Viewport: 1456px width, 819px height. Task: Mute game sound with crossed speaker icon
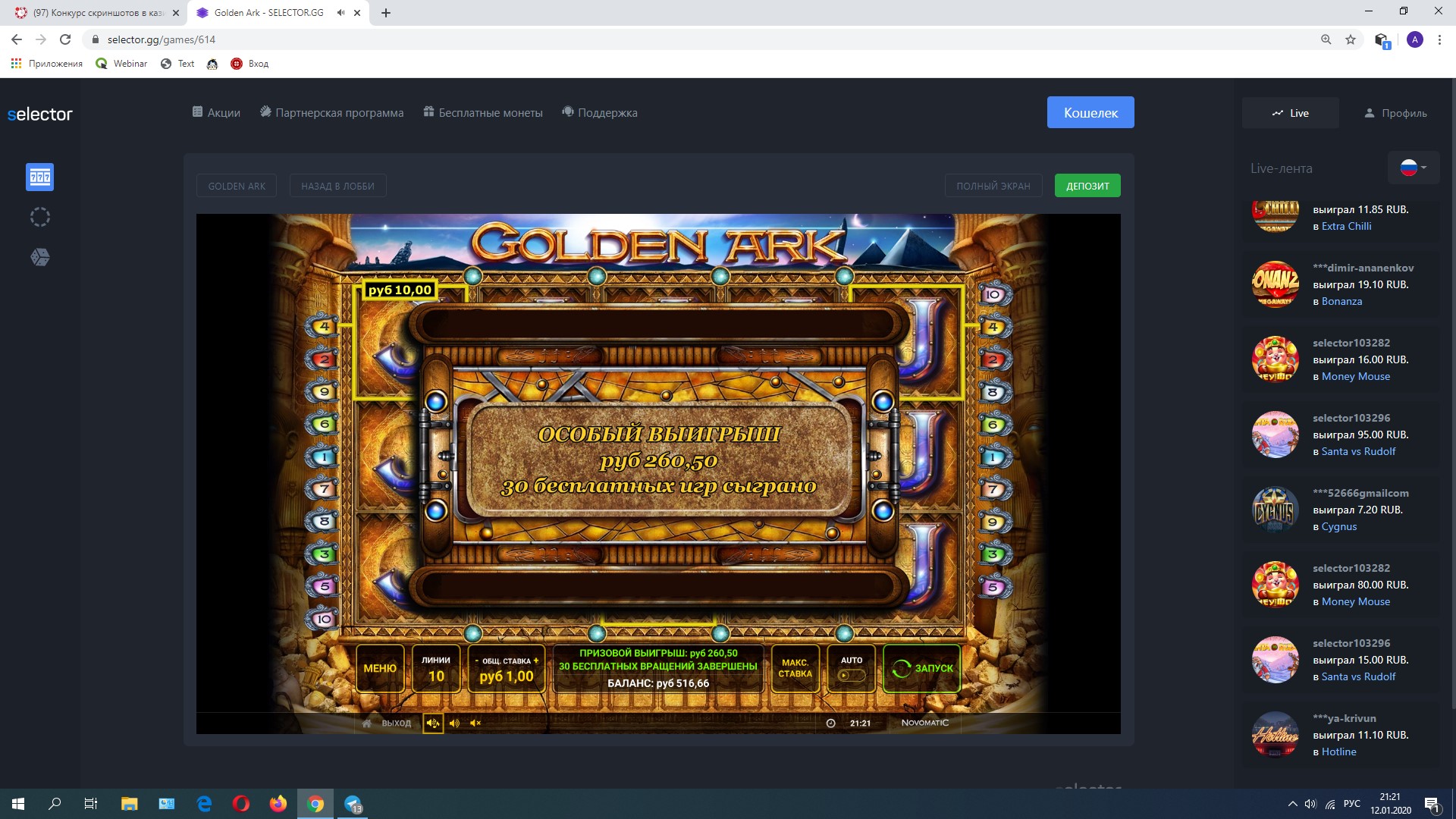tap(475, 723)
